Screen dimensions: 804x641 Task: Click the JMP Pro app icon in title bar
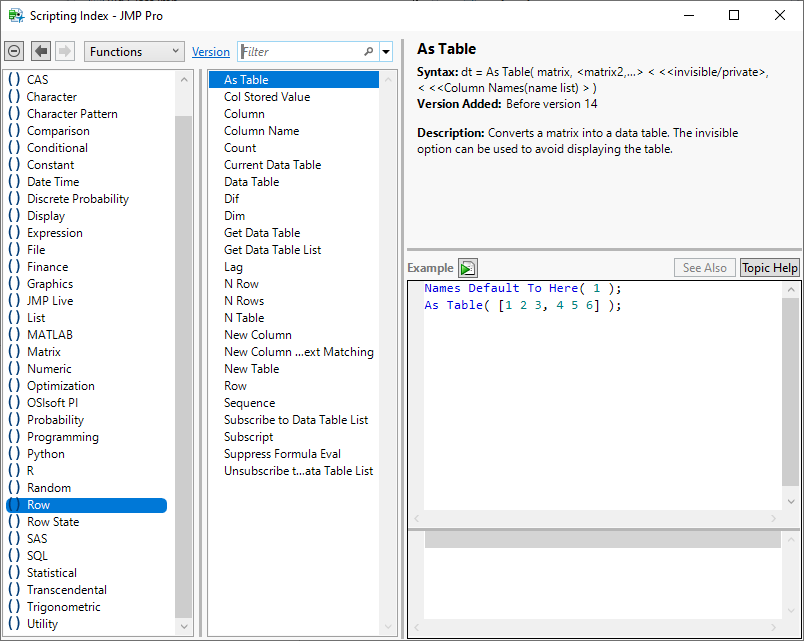15,15
